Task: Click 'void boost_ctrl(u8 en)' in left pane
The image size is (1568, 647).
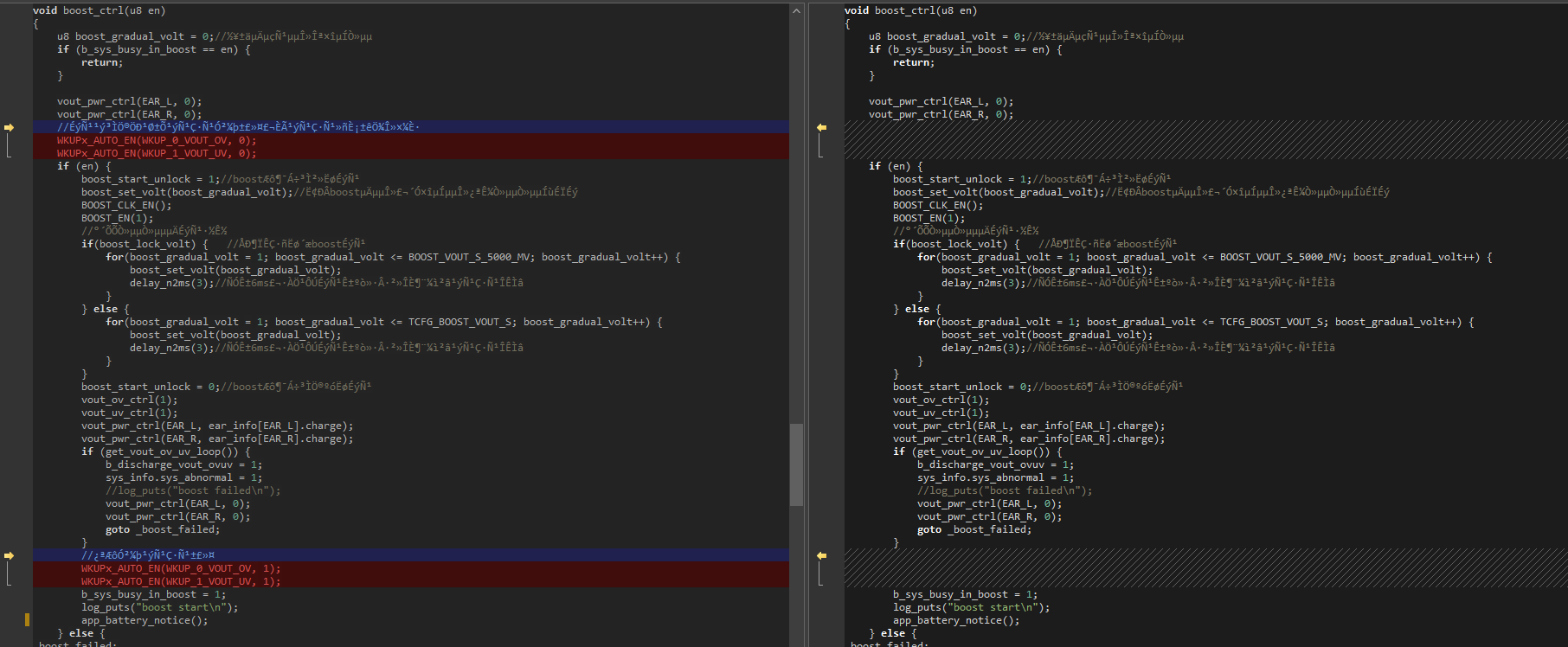Action: coord(99,10)
